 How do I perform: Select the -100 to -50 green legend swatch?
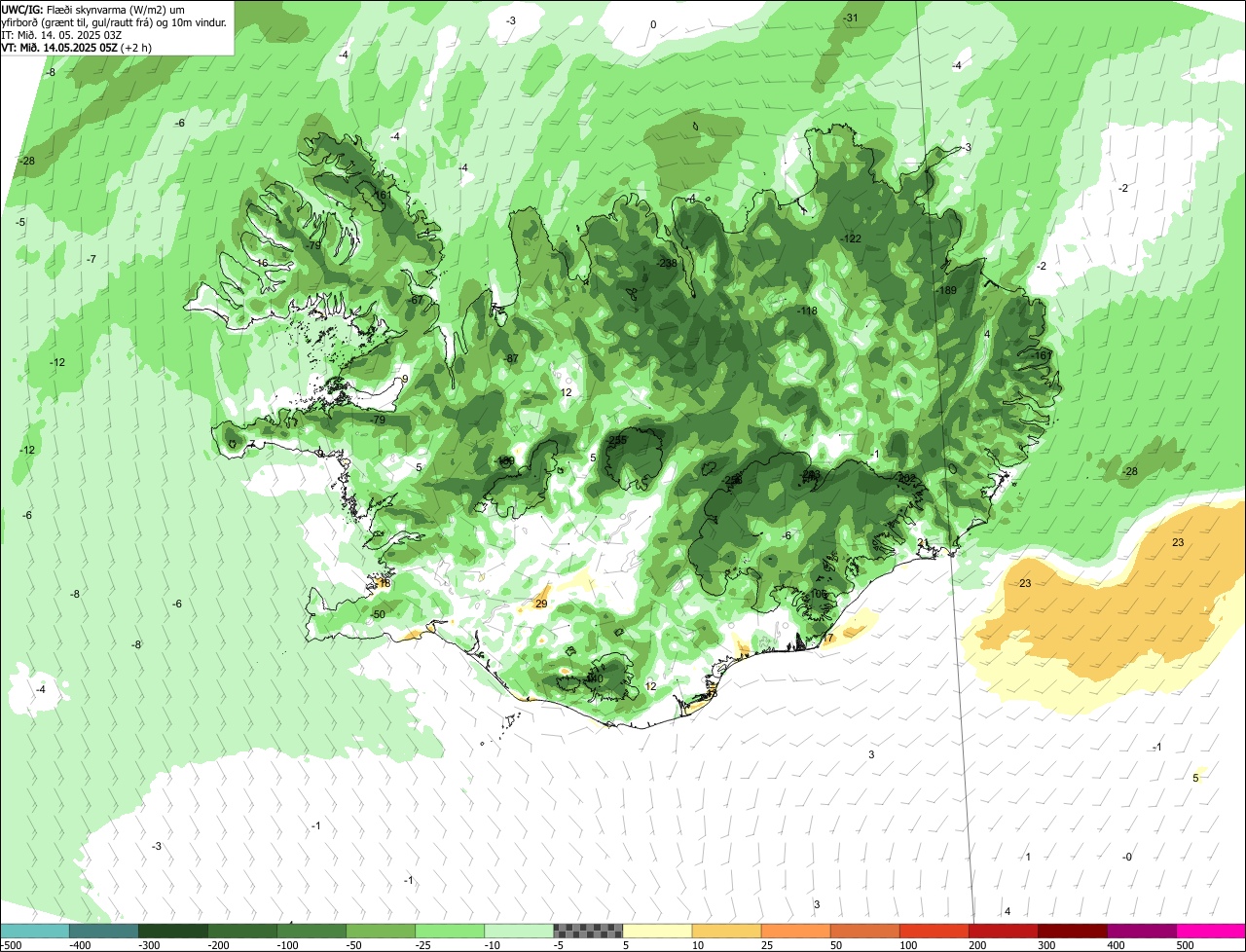(311, 931)
